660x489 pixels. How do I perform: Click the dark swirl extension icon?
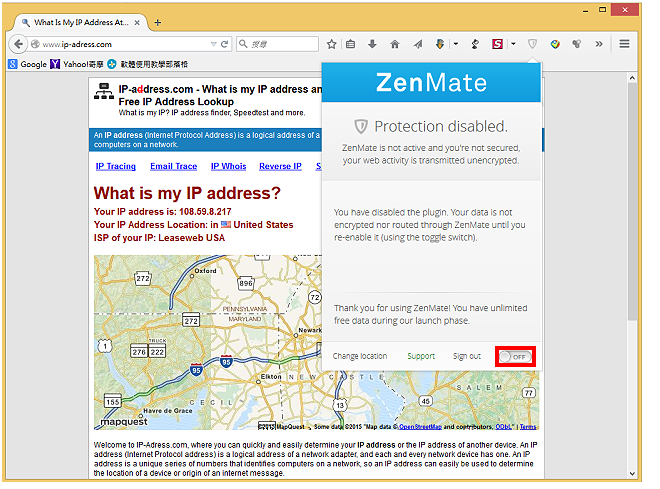tap(475, 44)
